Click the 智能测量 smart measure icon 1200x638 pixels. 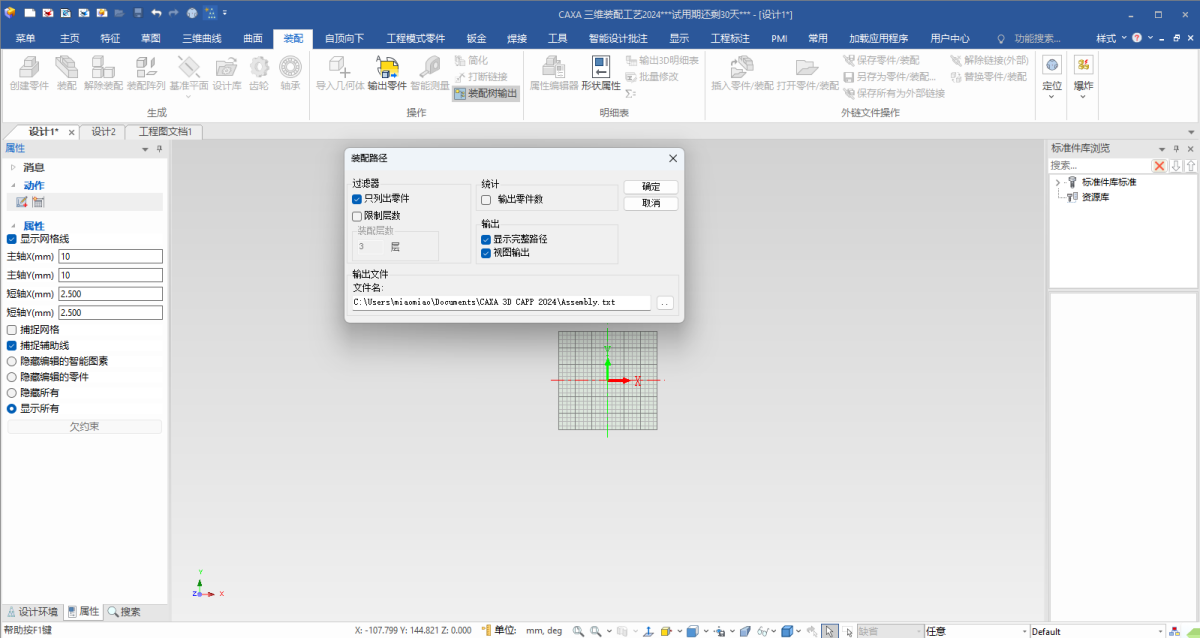point(429,68)
